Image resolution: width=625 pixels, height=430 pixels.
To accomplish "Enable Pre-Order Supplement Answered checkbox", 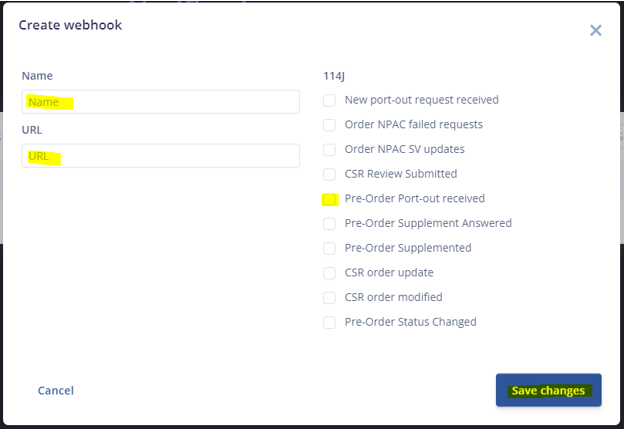I will click(329, 223).
